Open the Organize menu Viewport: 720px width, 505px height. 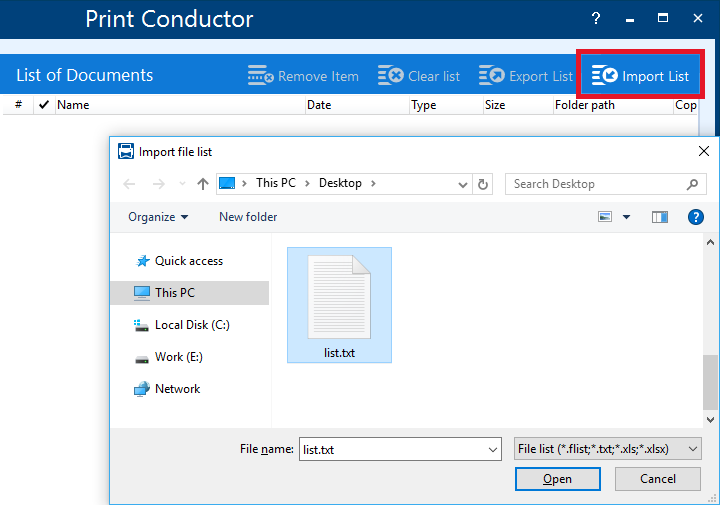[158, 217]
